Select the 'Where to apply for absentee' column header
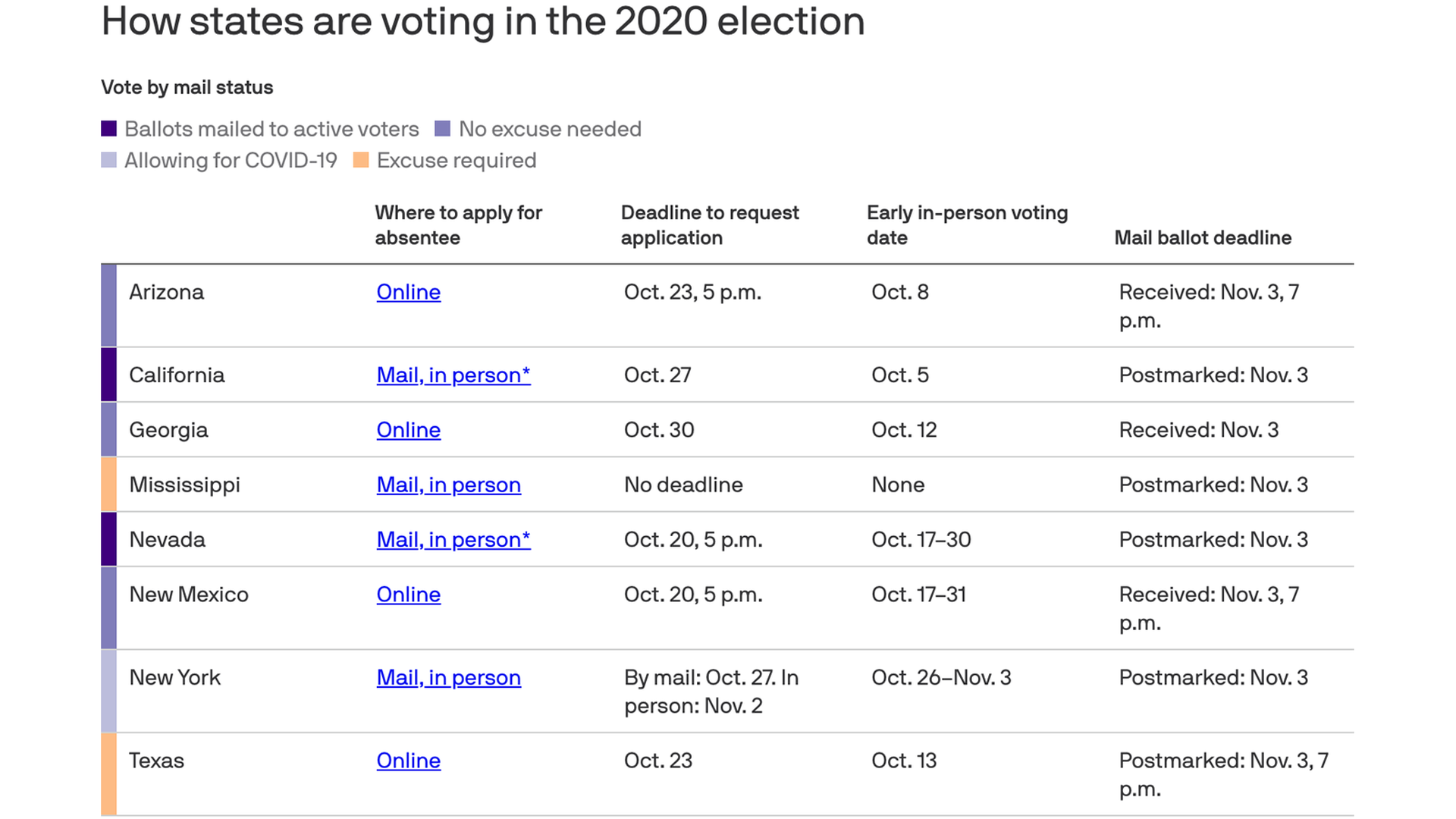Viewport: 1456px width, 819px height. click(459, 225)
